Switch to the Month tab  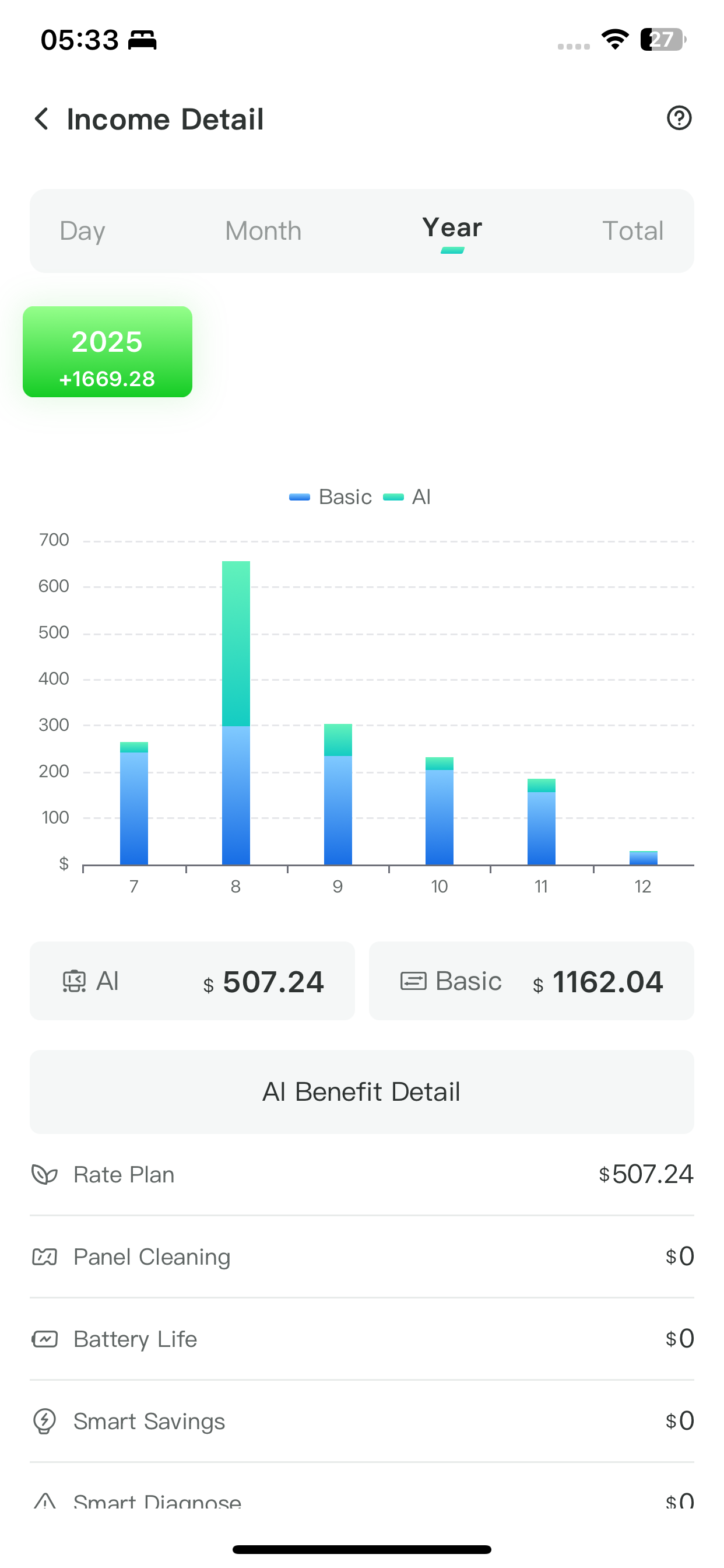263,232
